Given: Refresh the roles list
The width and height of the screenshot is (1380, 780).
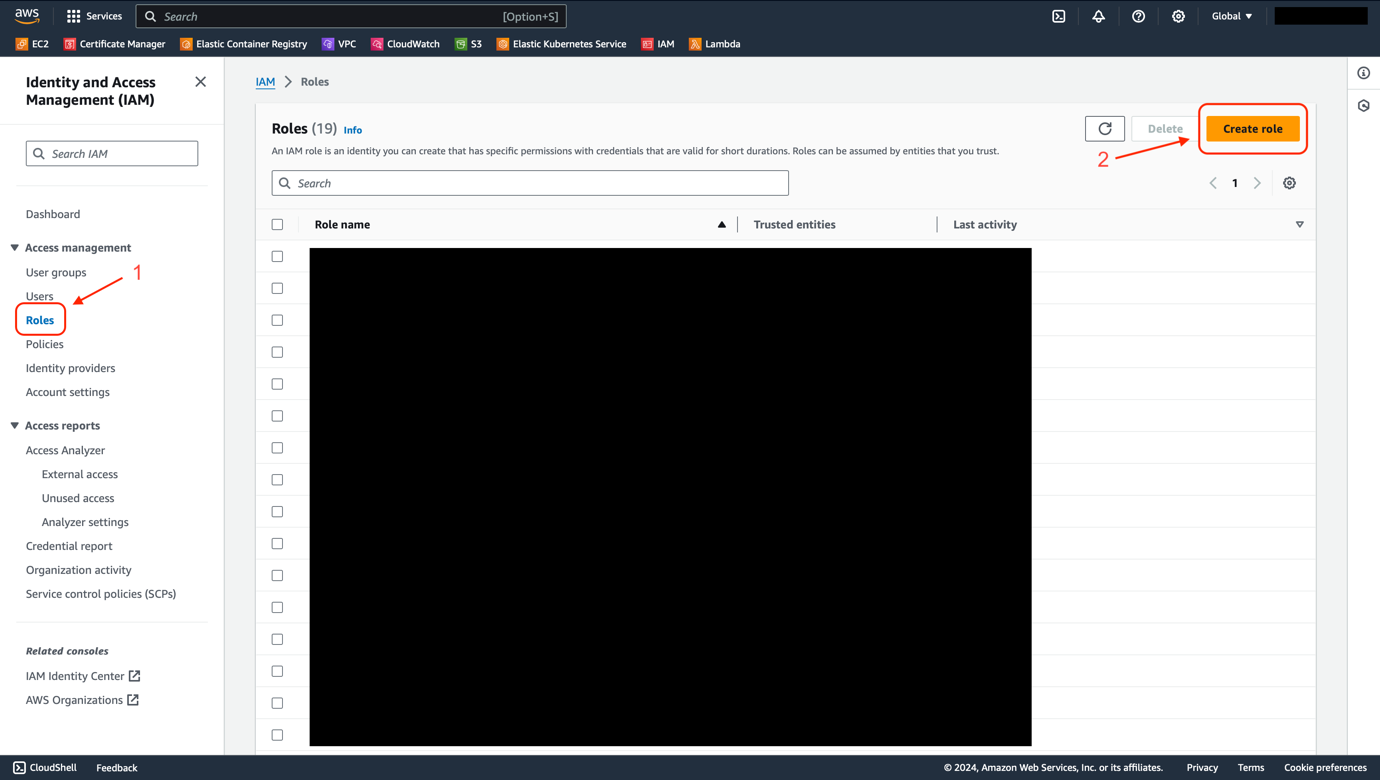Looking at the screenshot, I should coord(1105,129).
